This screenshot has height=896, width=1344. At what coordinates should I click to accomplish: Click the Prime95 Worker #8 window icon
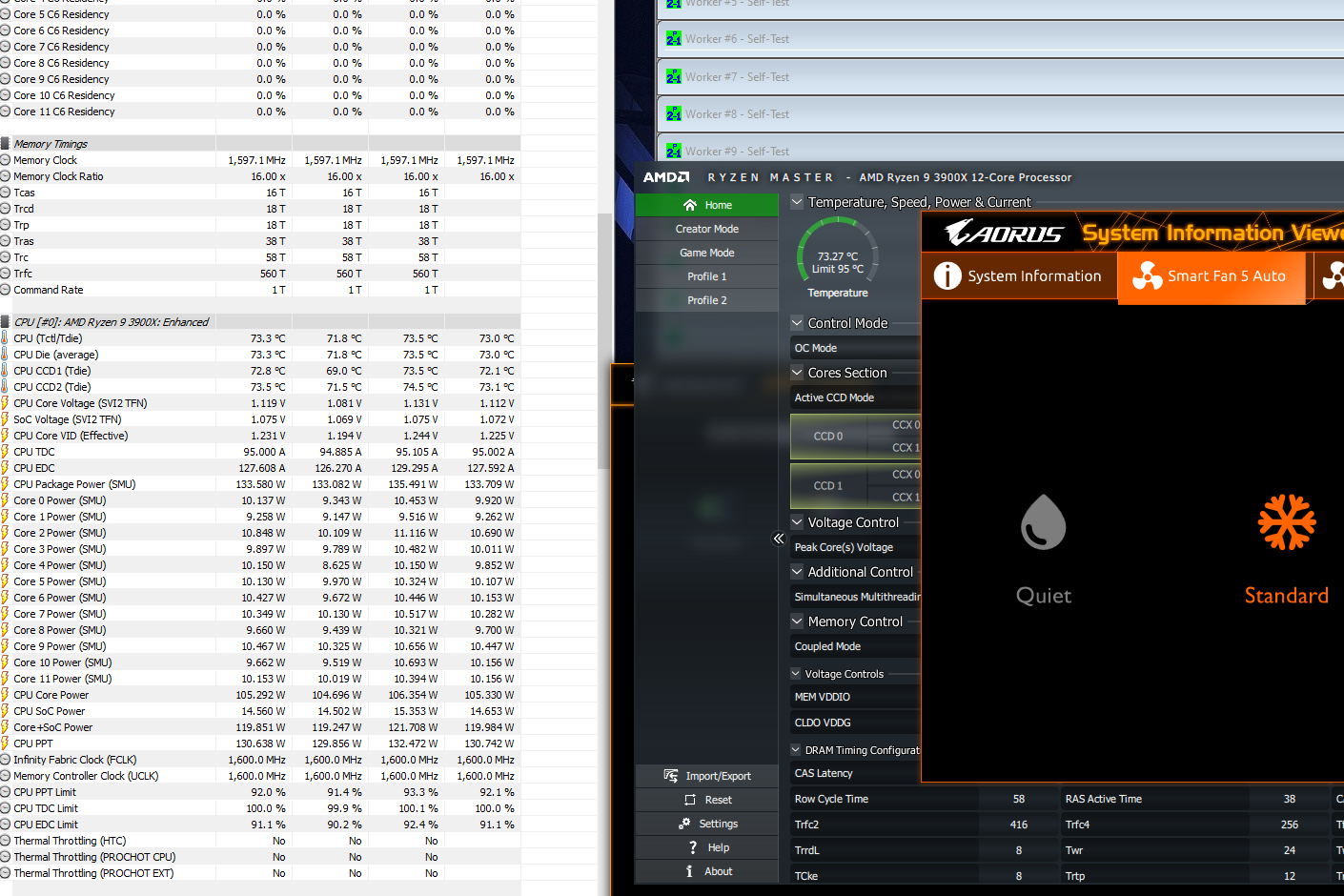tap(674, 114)
